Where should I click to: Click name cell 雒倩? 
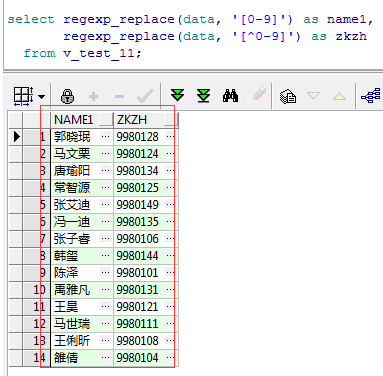tap(66, 358)
